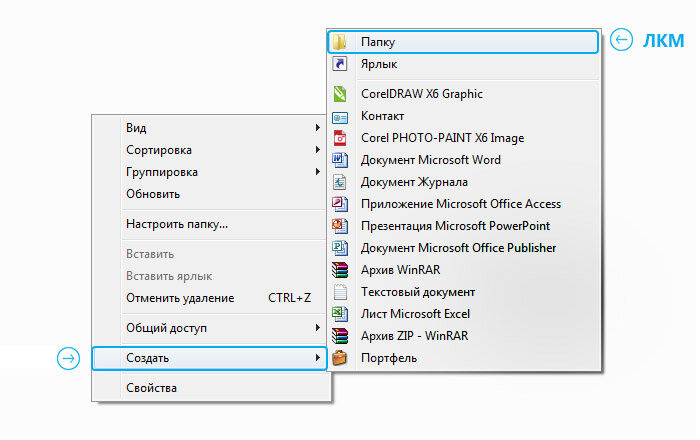Click the PowerPoint presentation icon
This screenshot has height=440, width=700.
(x=340, y=226)
